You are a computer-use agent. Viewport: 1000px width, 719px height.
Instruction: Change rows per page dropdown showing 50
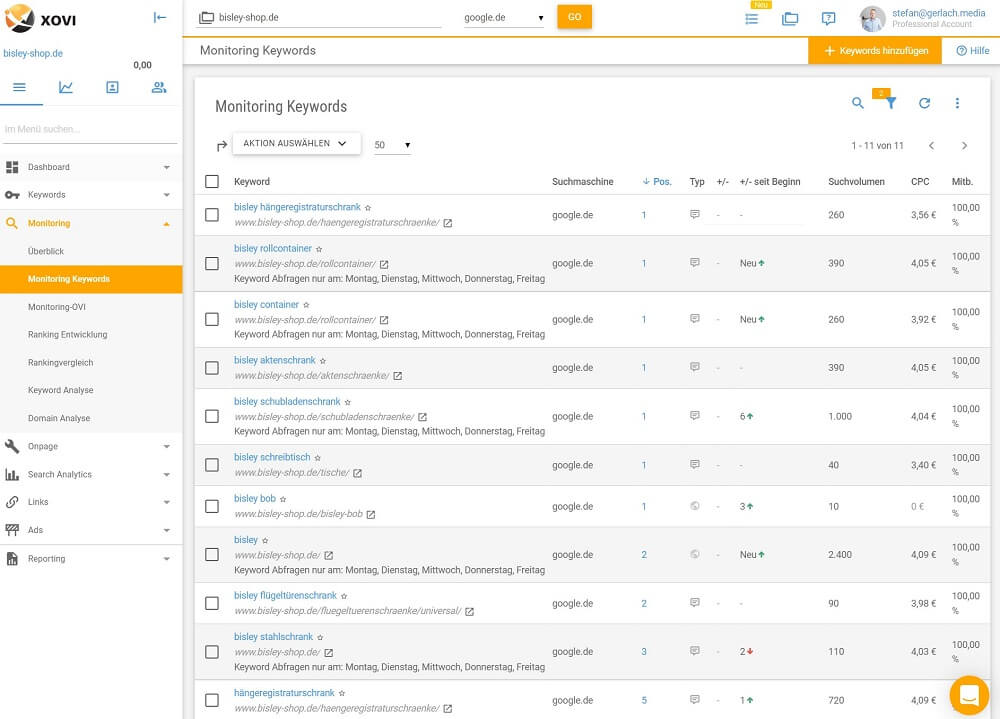coord(392,146)
